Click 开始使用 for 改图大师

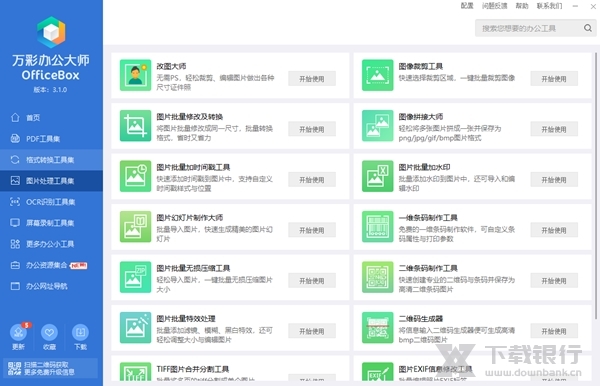[312, 79]
